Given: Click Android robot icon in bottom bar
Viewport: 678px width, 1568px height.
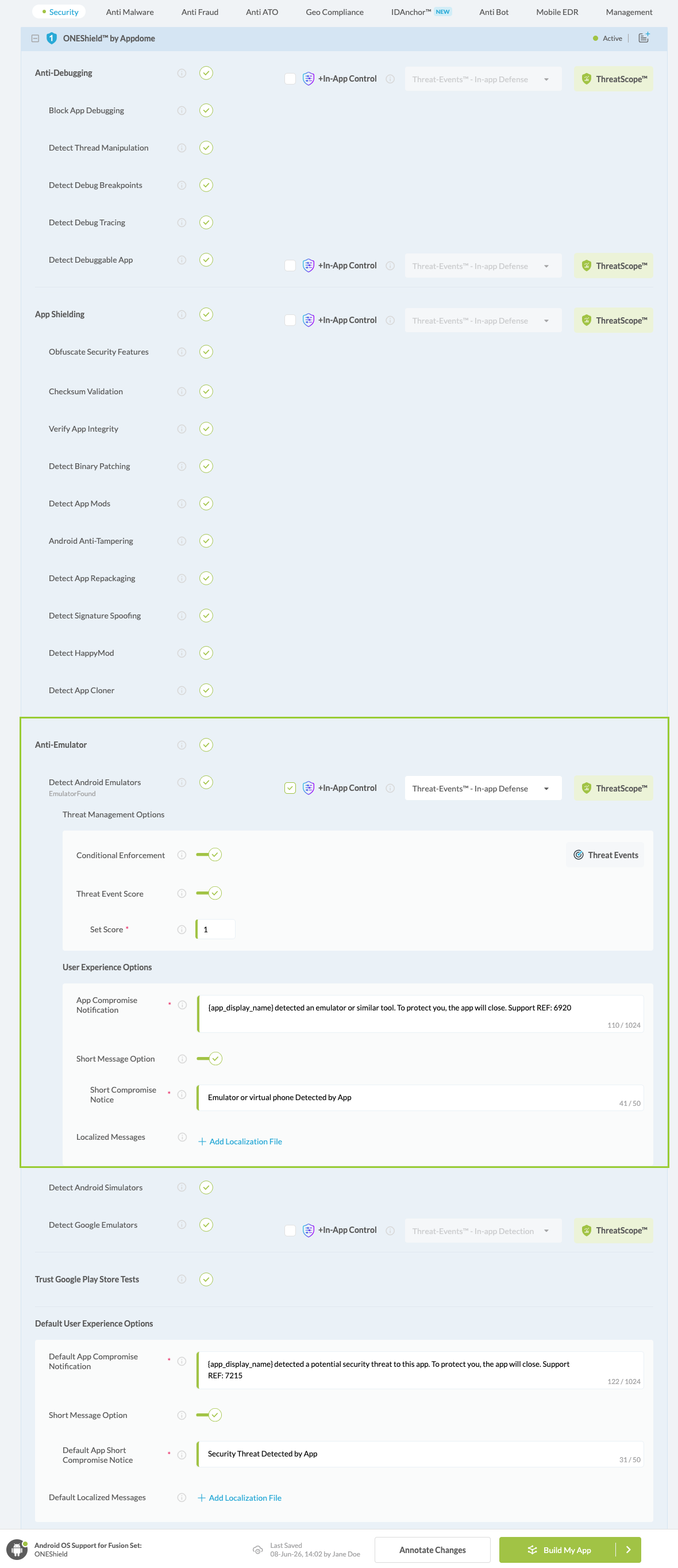Looking at the screenshot, I should (17, 1549).
